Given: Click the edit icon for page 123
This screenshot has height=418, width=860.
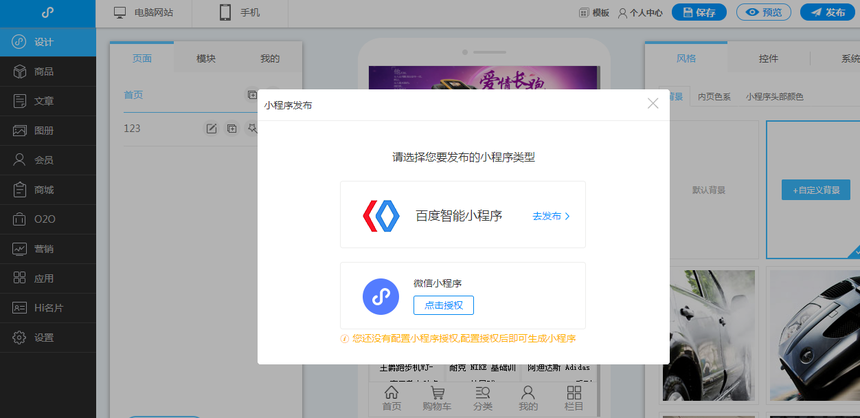Looking at the screenshot, I should click(211, 128).
